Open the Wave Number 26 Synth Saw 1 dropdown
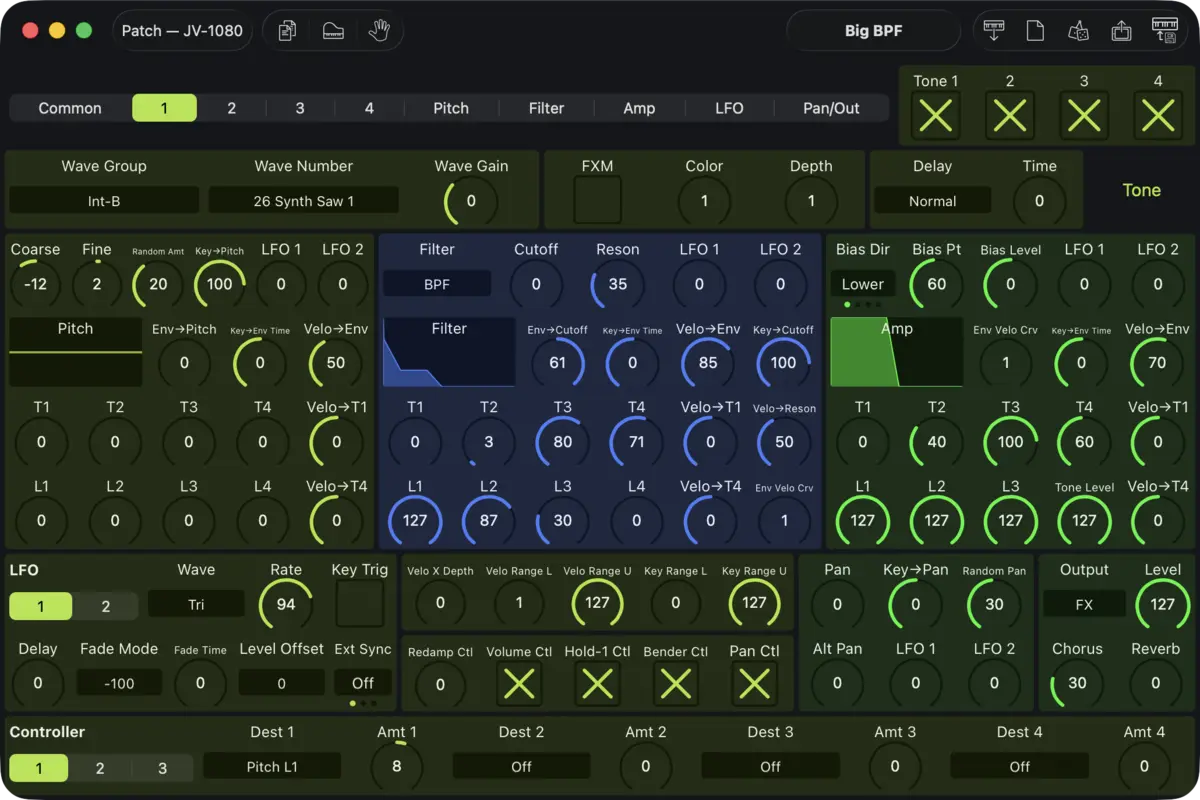1200x800 pixels. [x=304, y=201]
